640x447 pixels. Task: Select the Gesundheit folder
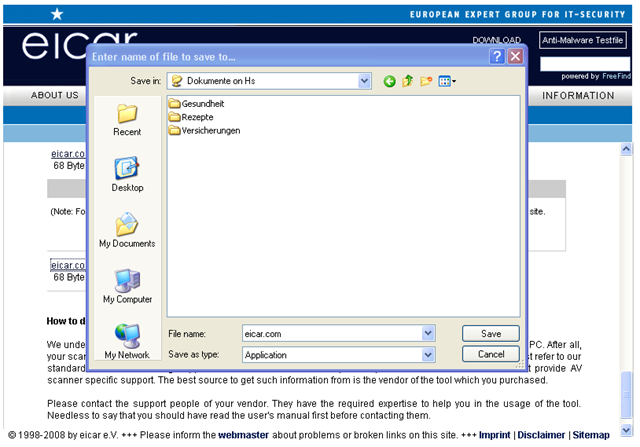pyautogui.click(x=196, y=104)
